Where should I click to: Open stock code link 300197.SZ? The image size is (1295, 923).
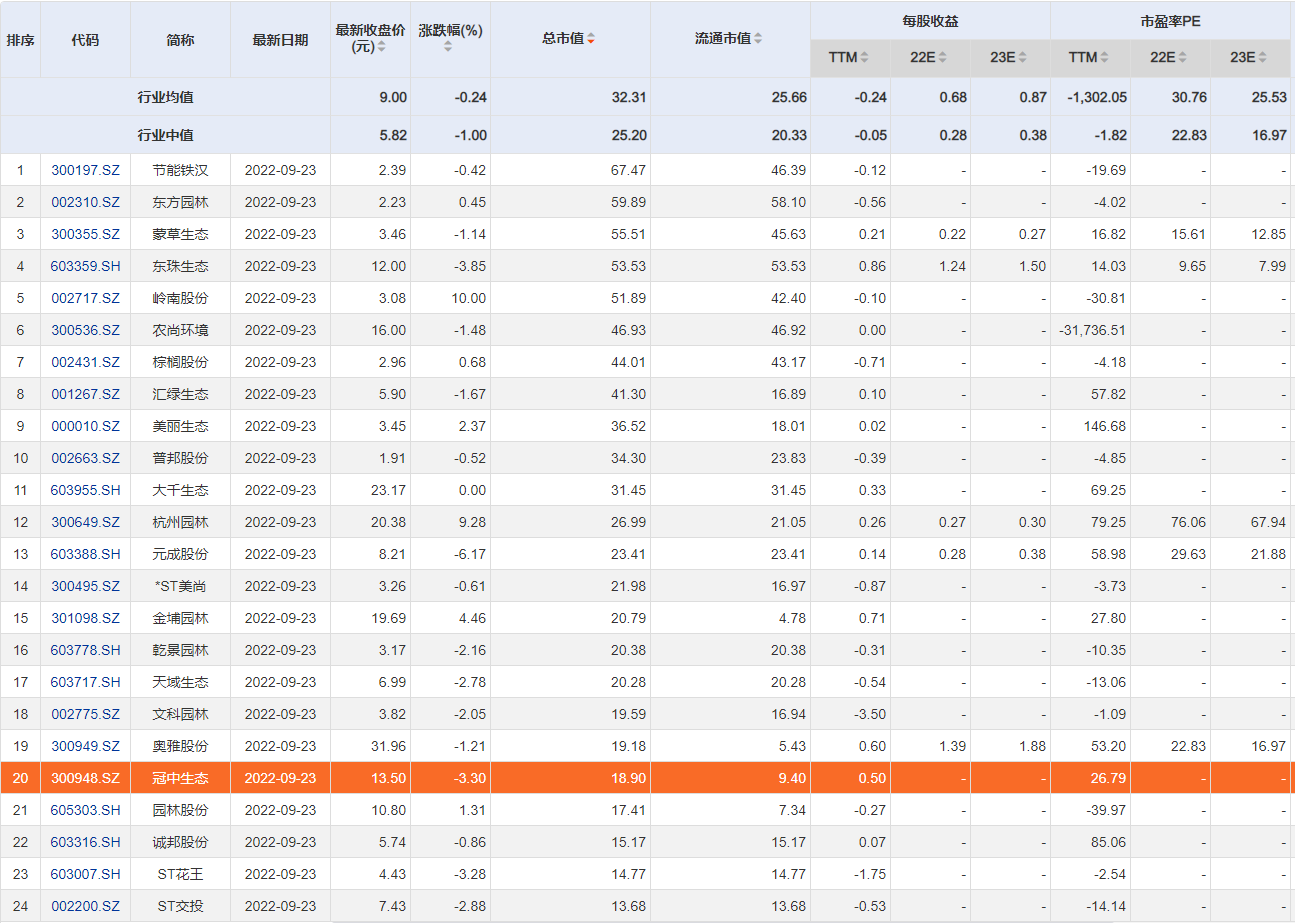85,170
